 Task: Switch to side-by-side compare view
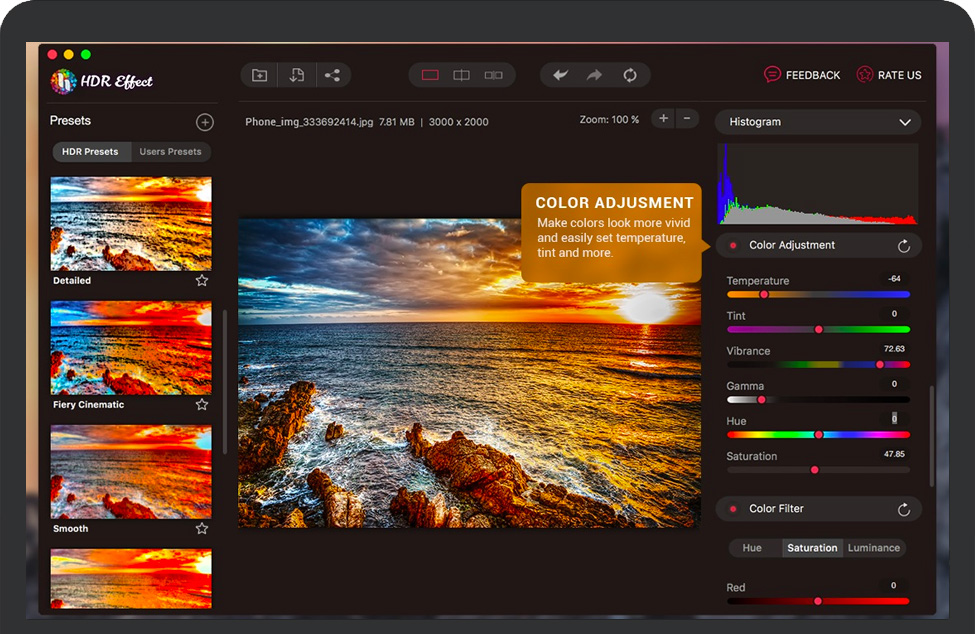coord(493,75)
